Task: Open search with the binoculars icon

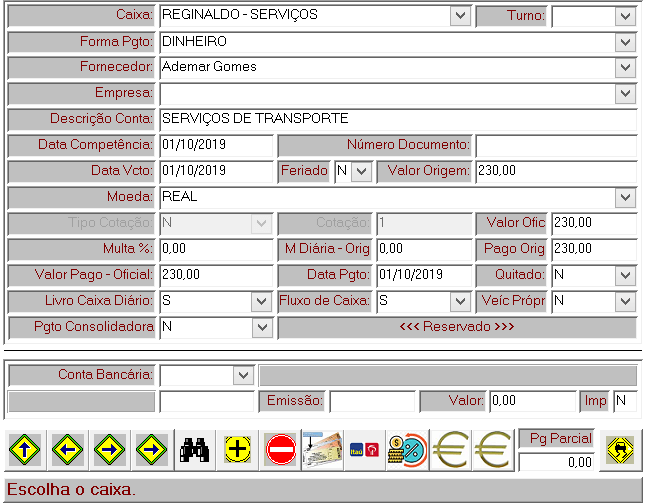Action: click(195, 450)
